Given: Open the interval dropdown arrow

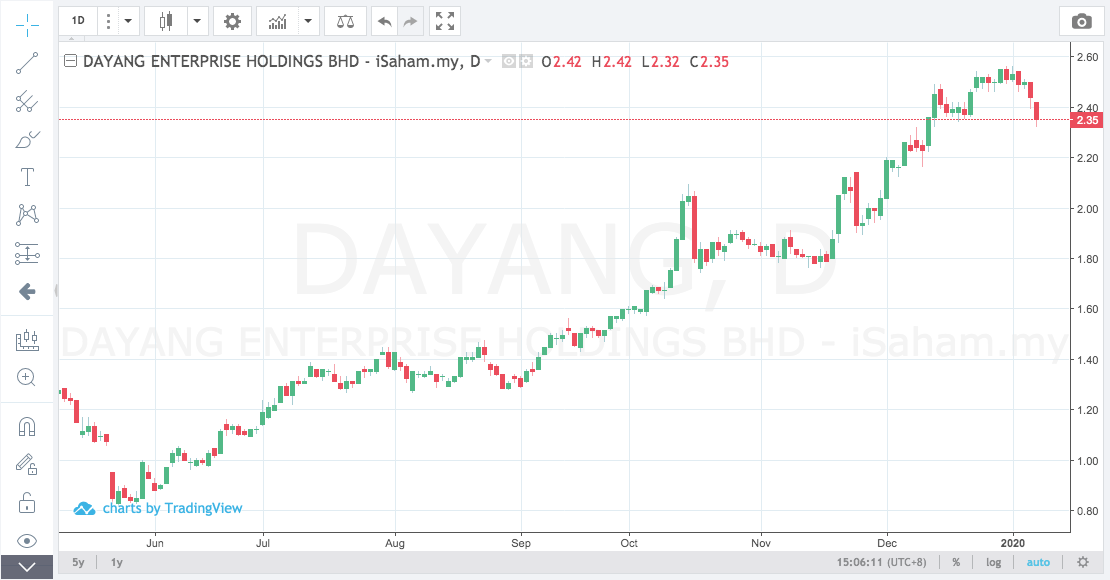Looking at the screenshot, I should click(x=128, y=21).
